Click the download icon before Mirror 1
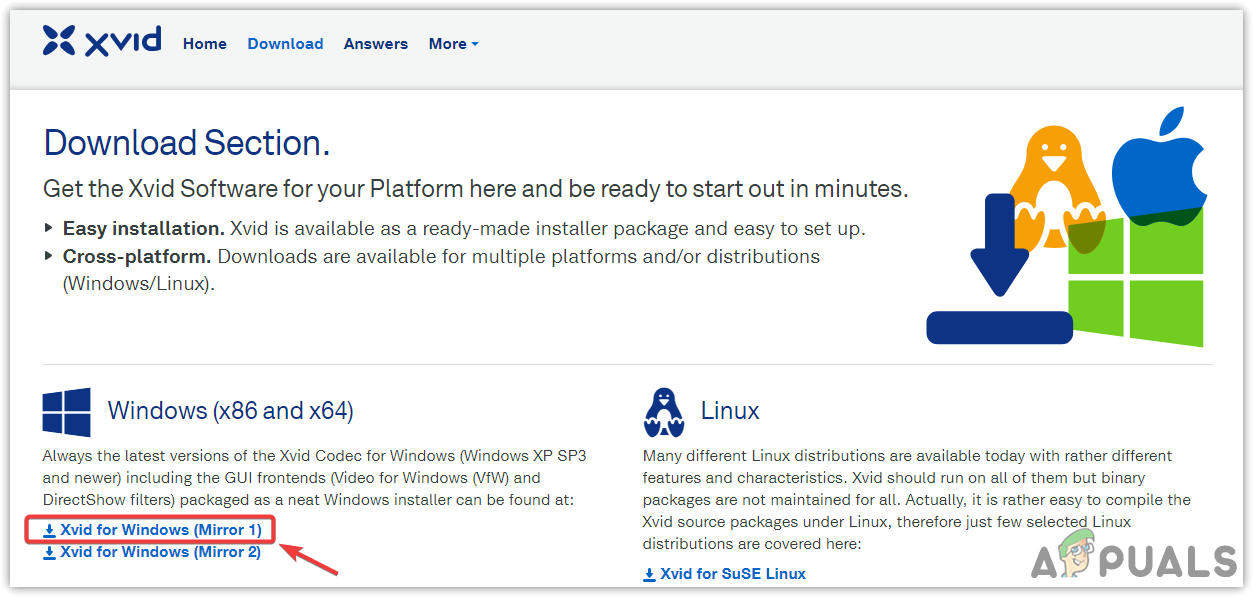This screenshot has width=1253, height=597. [x=49, y=530]
